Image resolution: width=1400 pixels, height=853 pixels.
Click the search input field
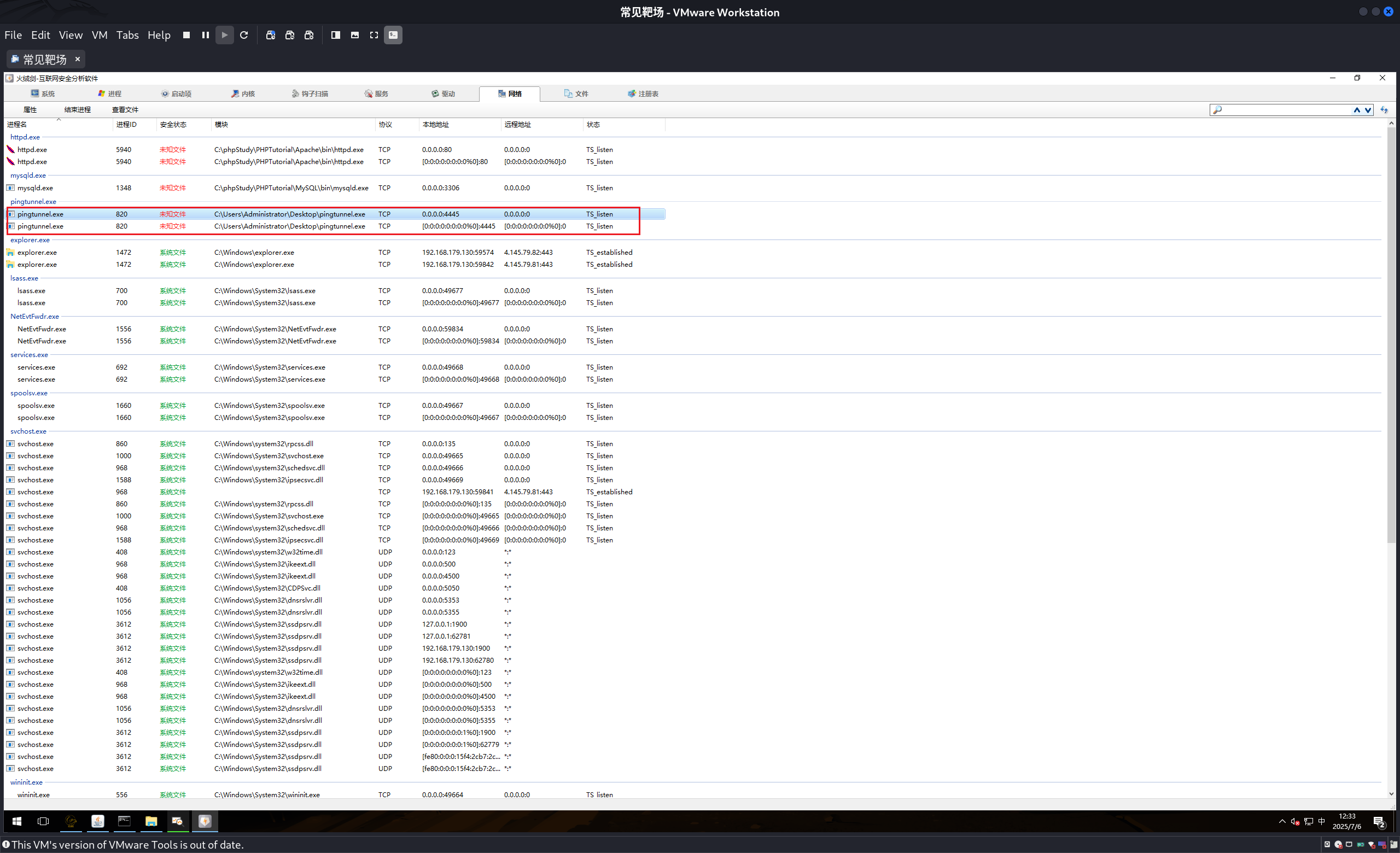[x=1284, y=110]
